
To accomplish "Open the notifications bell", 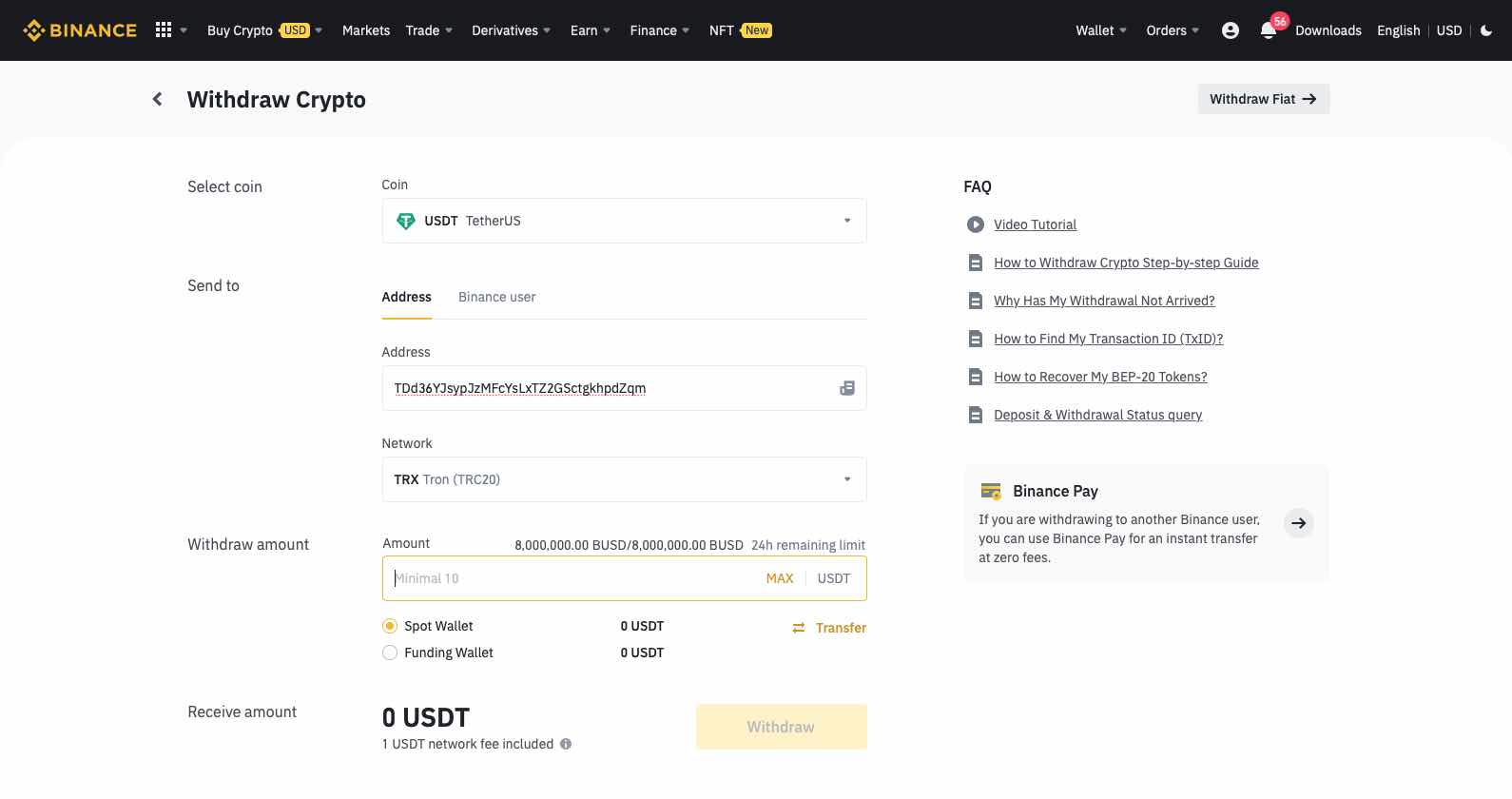I will click(x=1268, y=30).
